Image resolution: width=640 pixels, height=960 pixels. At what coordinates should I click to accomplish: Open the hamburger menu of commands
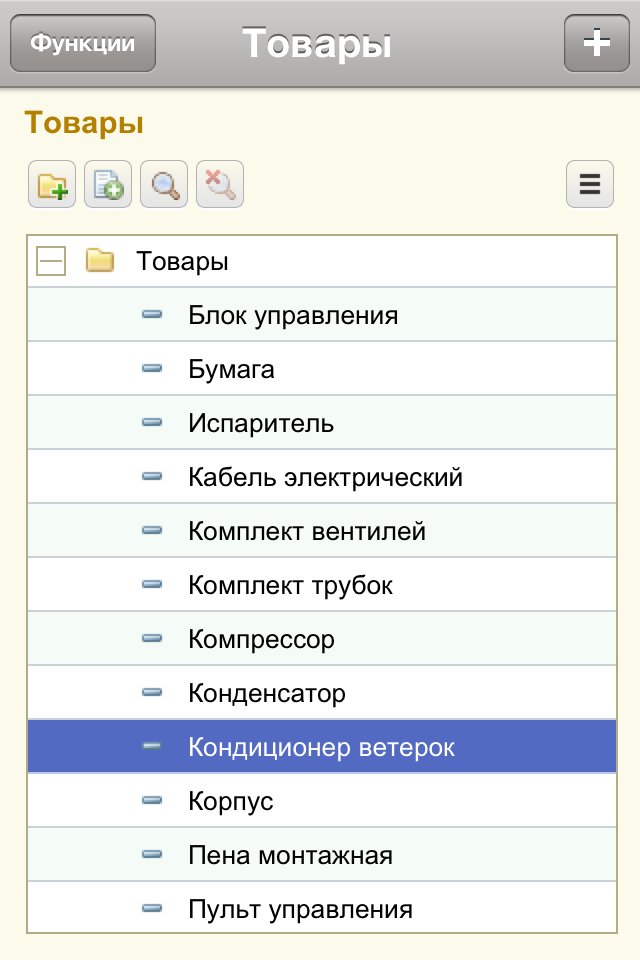[590, 184]
